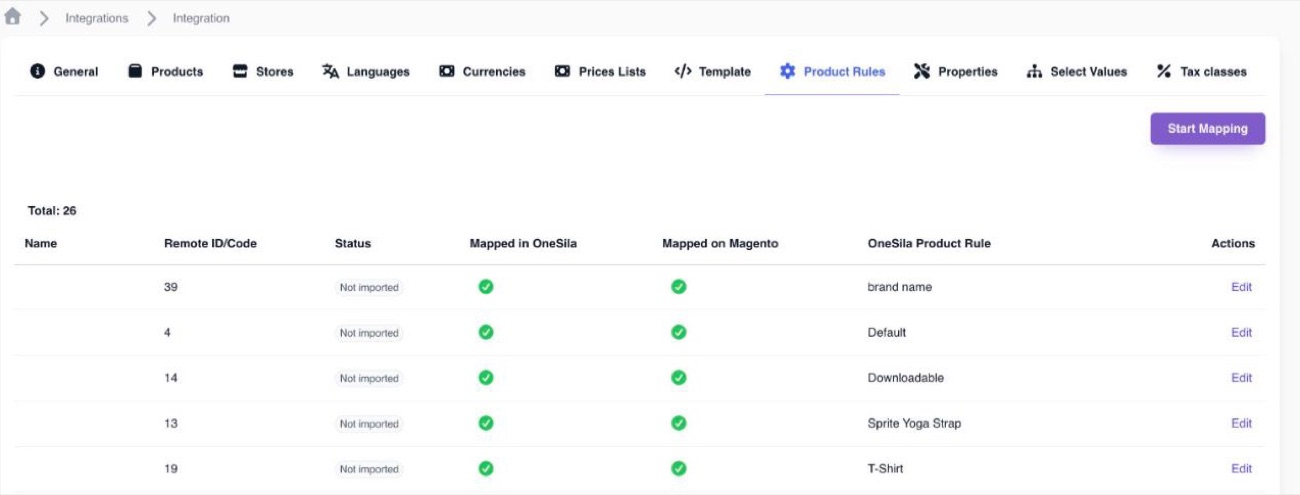Click remote ID 4 cell
The image size is (1300, 495).
168,332
